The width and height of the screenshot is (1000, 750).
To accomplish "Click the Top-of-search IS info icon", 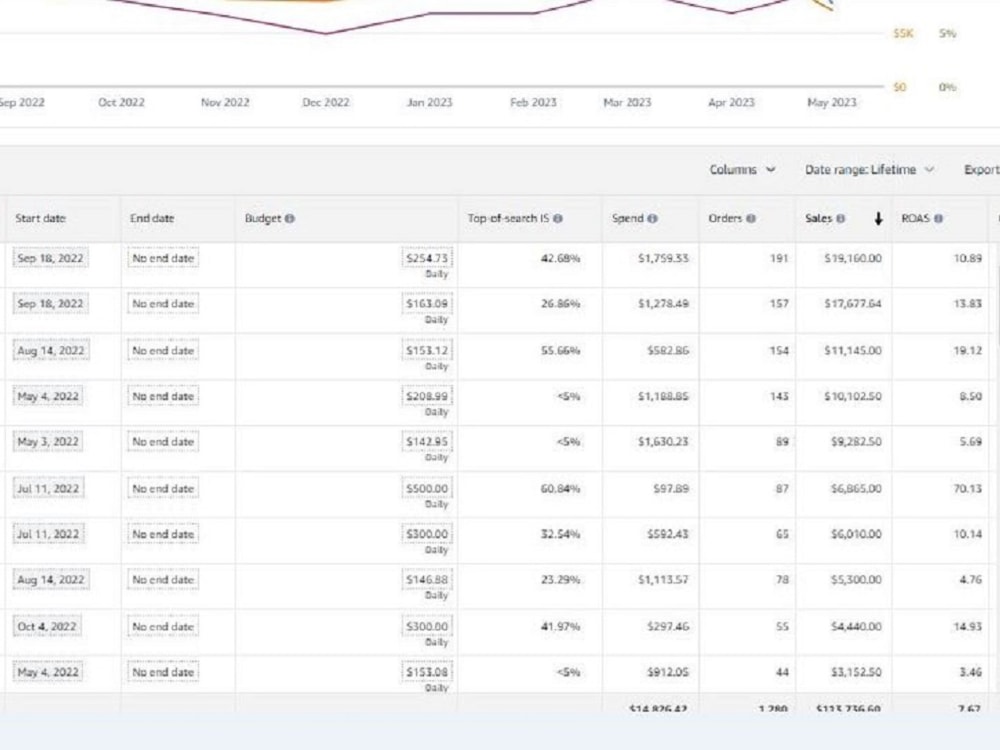I will (558, 219).
